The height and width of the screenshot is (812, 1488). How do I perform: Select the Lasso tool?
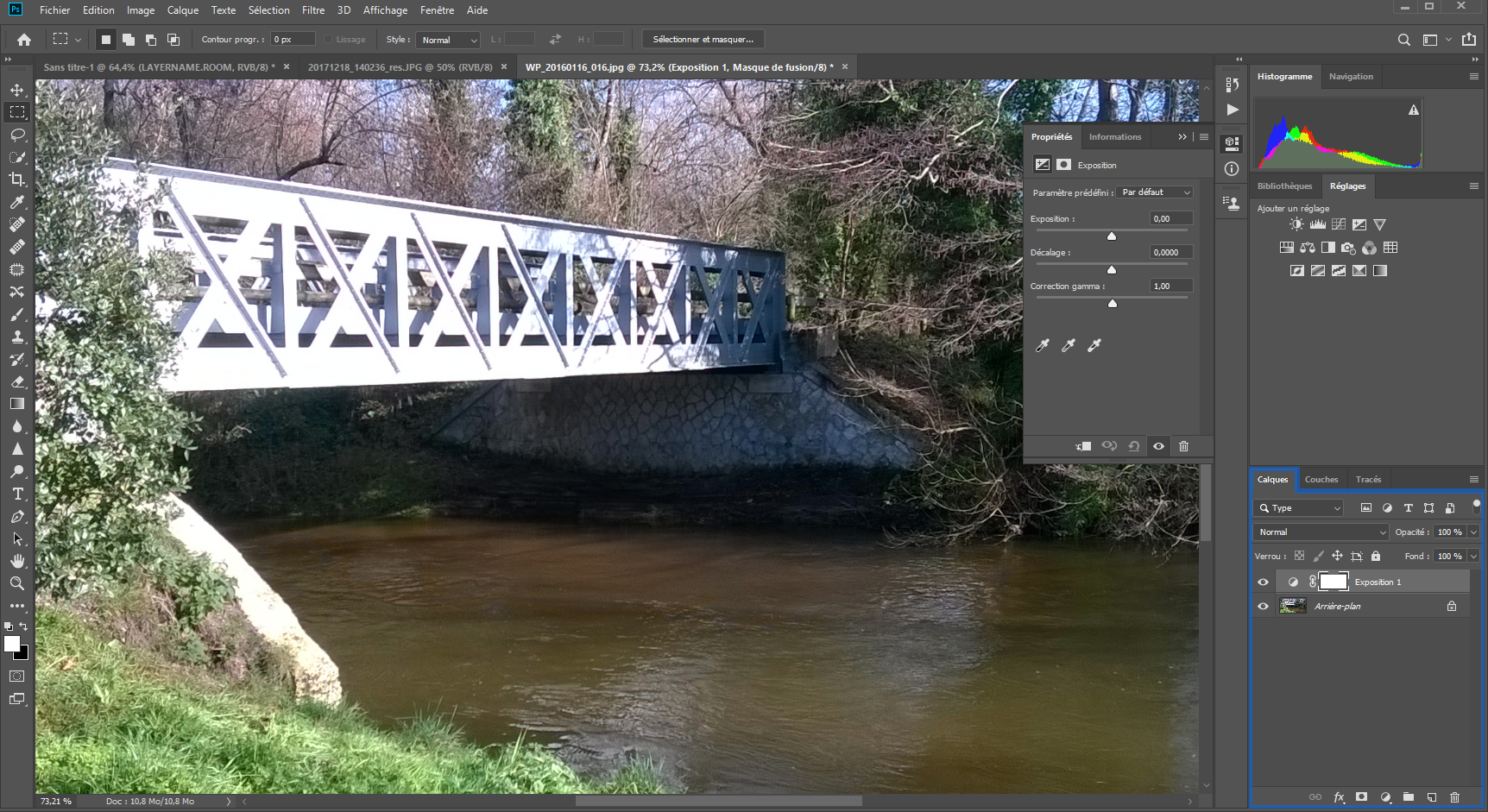pyautogui.click(x=17, y=135)
